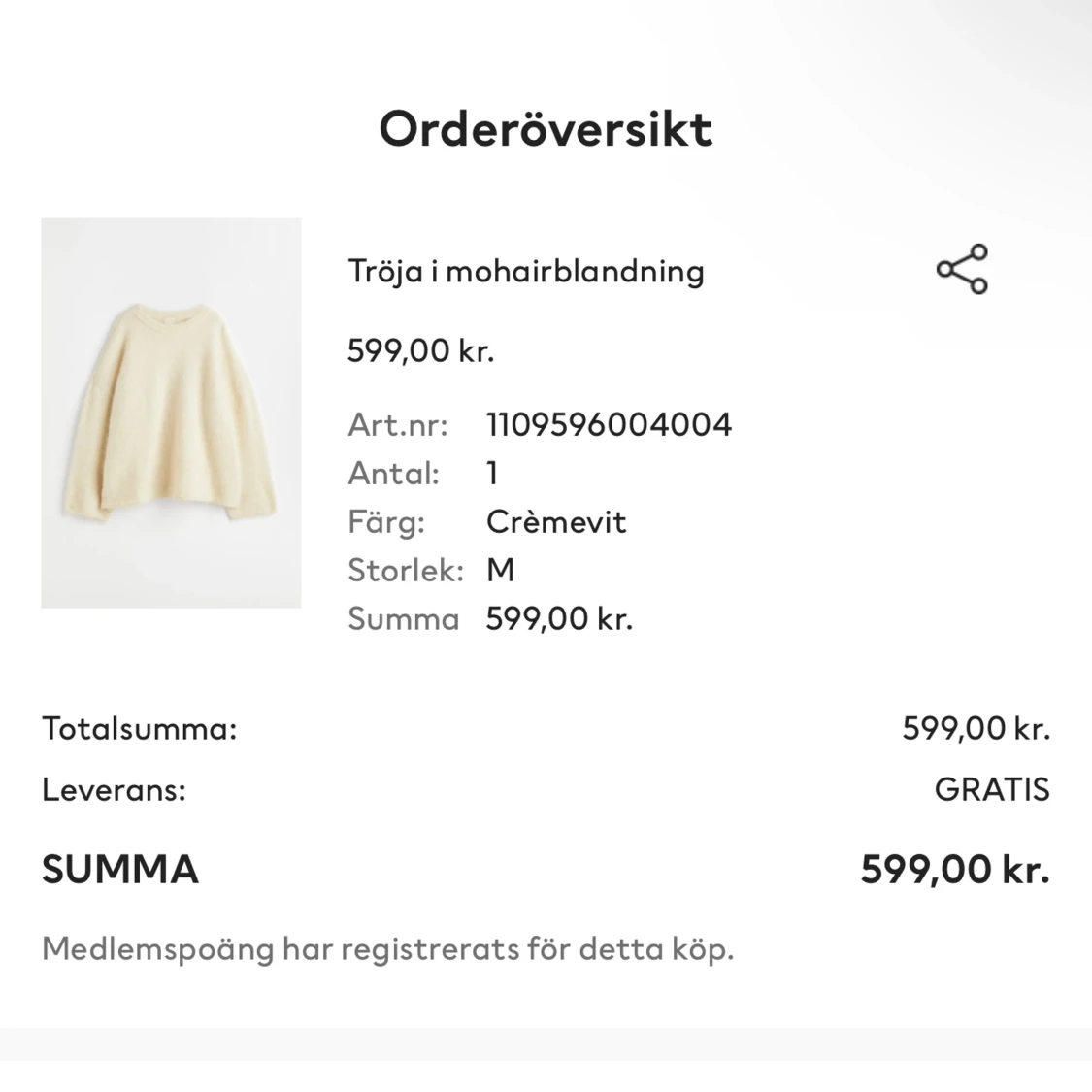Open the Tröja i mohairblandning product page

tap(527, 272)
